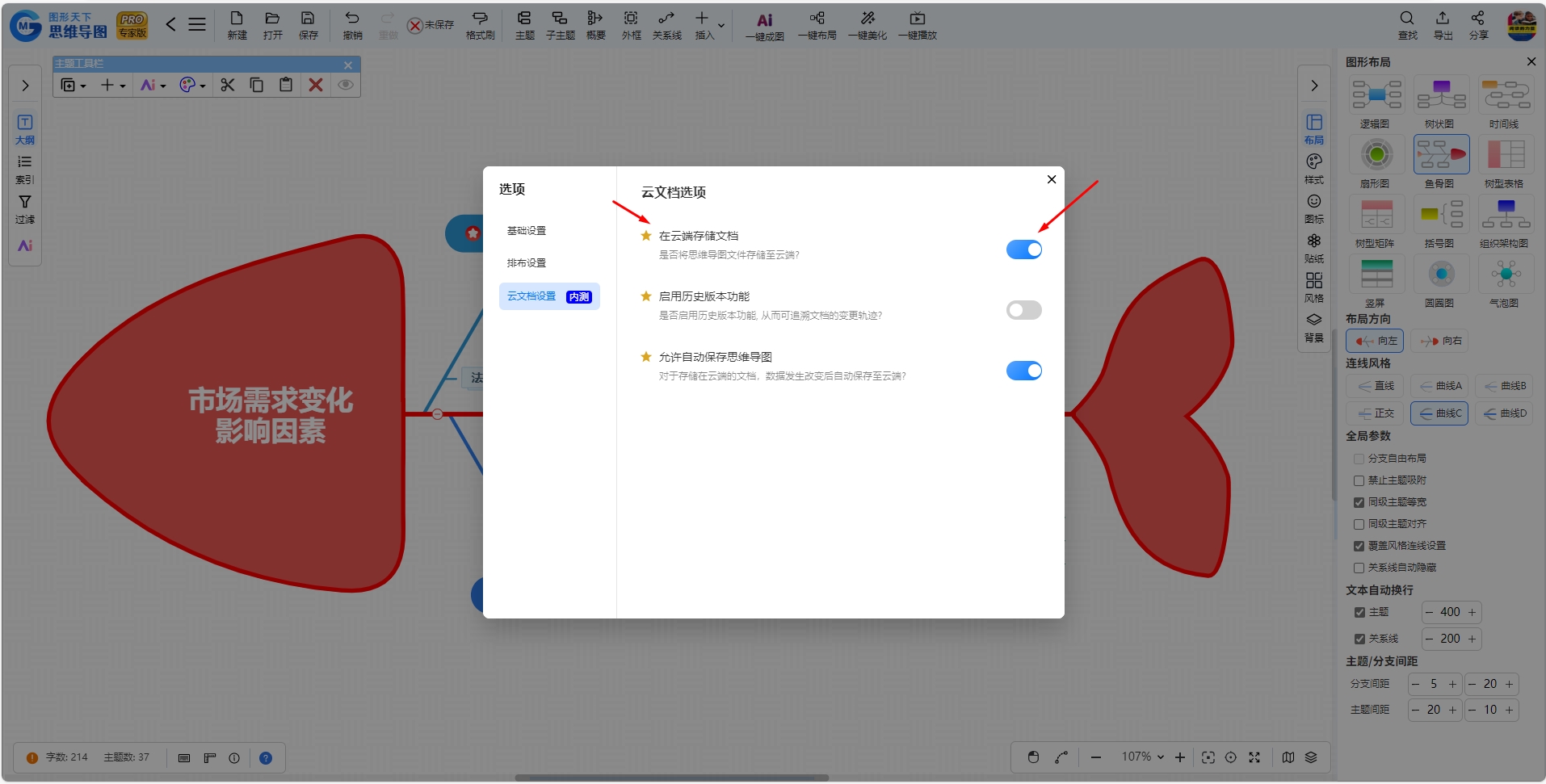Uncheck the 同级主题等宽 checkbox

tap(1359, 502)
